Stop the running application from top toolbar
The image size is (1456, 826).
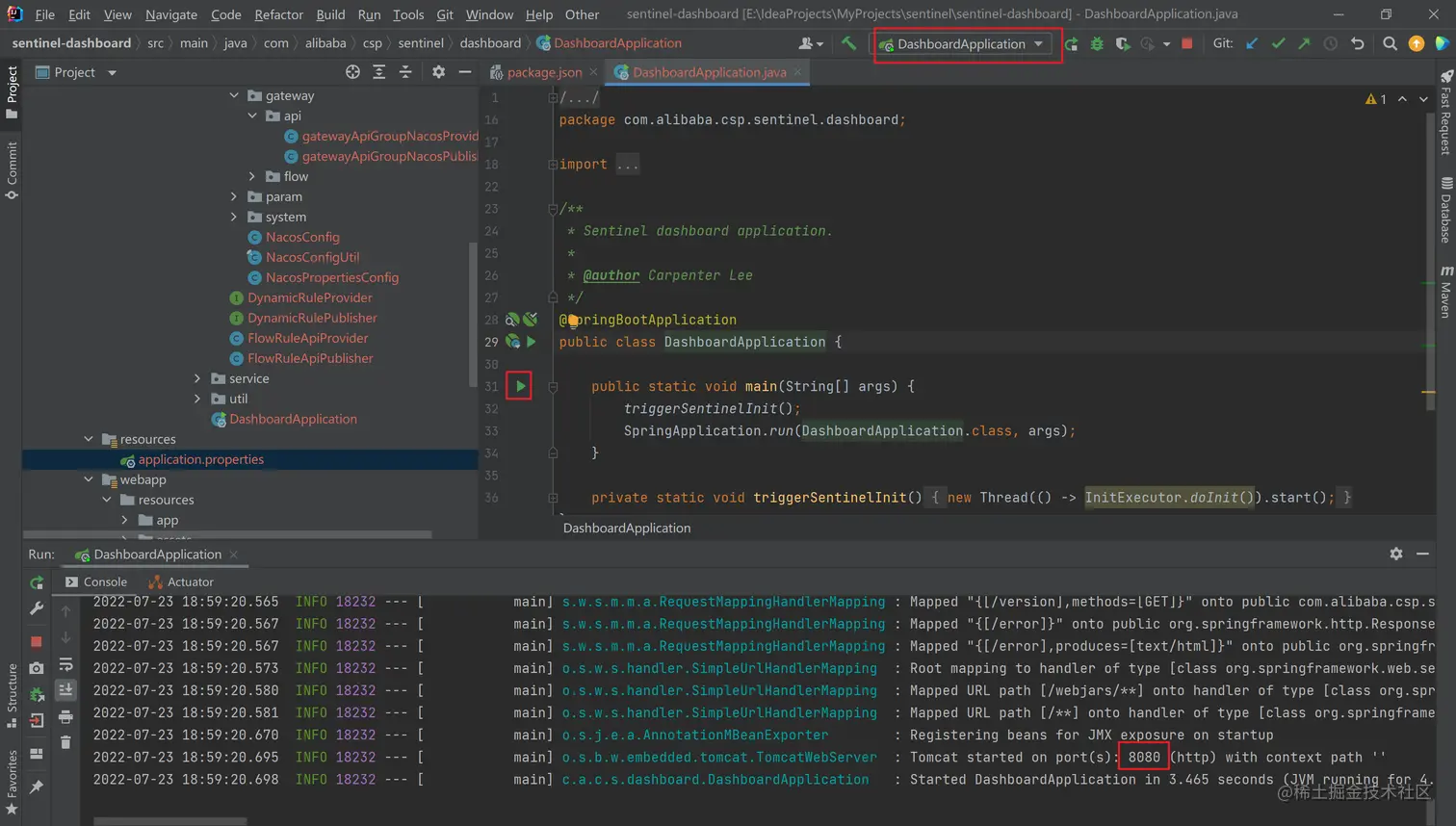pyautogui.click(x=1187, y=43)
